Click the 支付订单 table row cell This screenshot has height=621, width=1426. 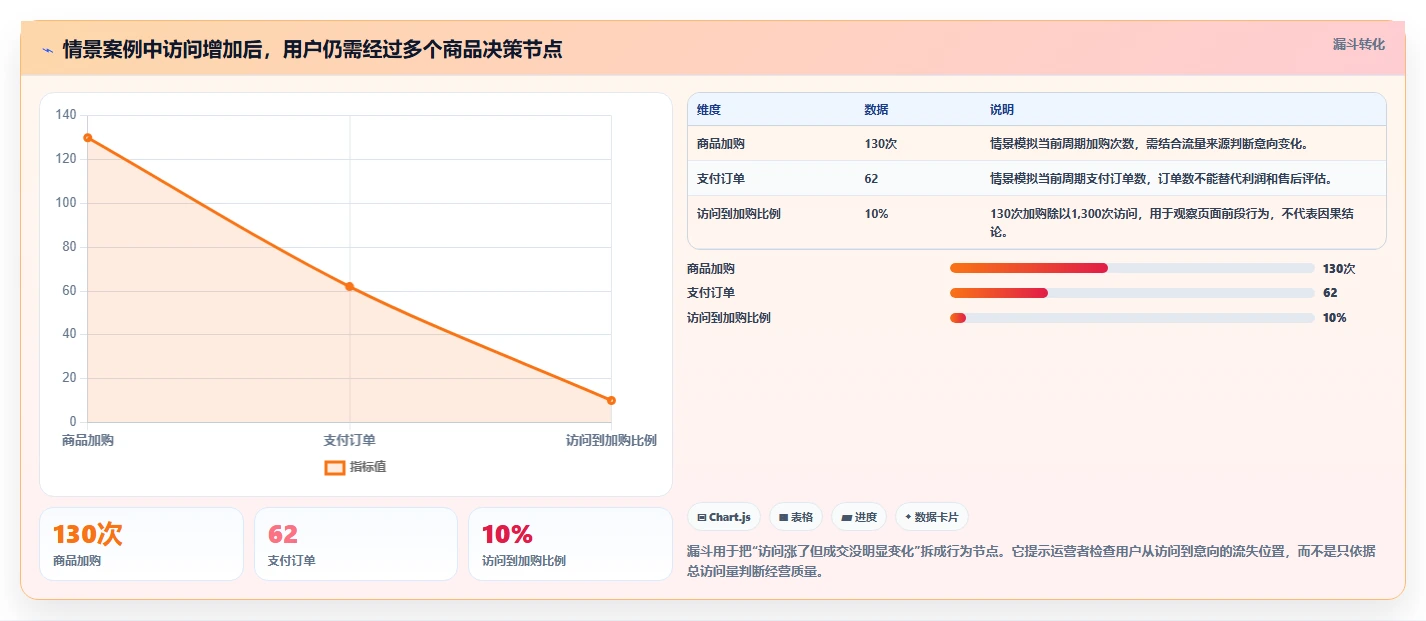tap(721, 179)
